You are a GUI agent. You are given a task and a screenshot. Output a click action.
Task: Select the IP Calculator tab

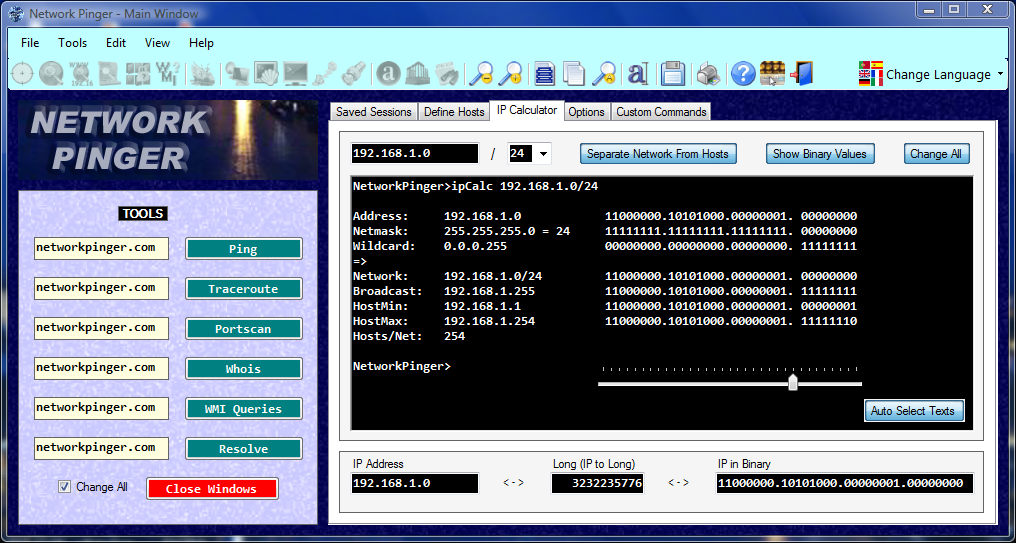coord(527,110)
